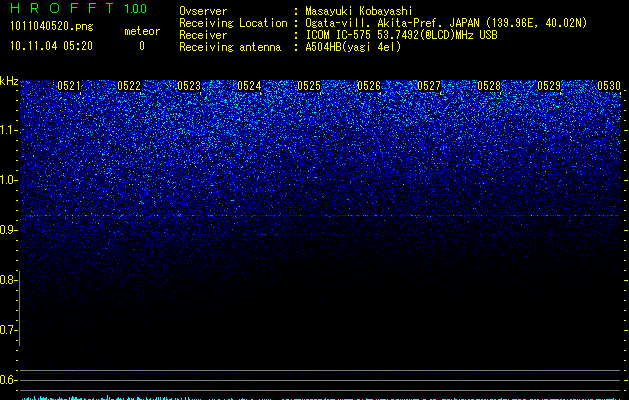Click the HROFFT program title
The image size is (629, 400).
tap(62, 8)
